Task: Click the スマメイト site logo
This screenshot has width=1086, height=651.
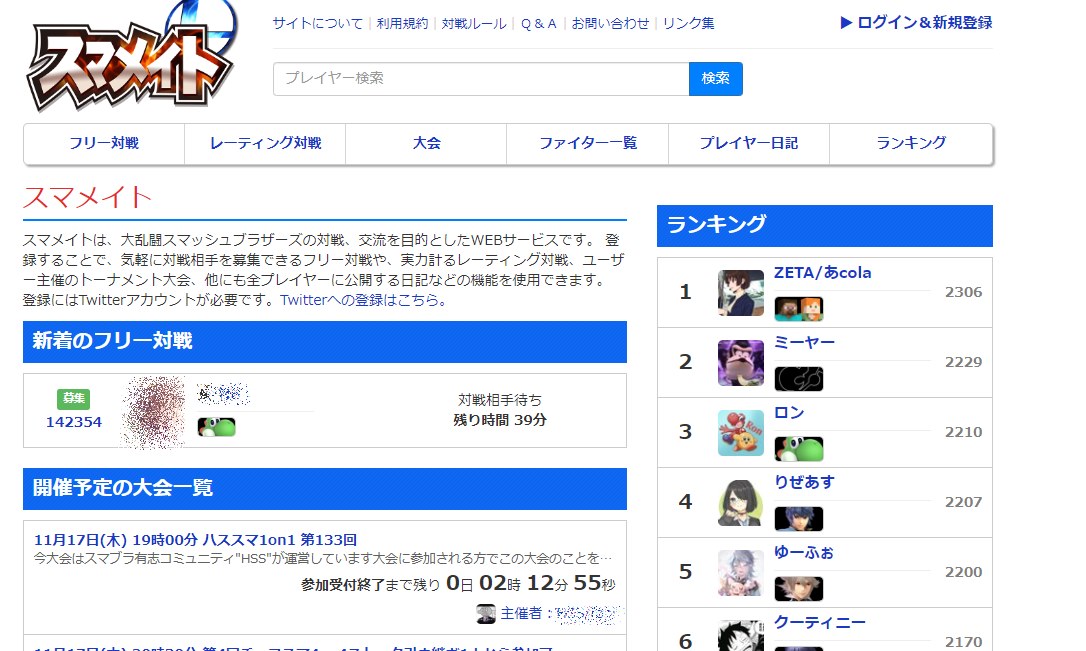Action: pyautogui.click(x=132, y=57)
